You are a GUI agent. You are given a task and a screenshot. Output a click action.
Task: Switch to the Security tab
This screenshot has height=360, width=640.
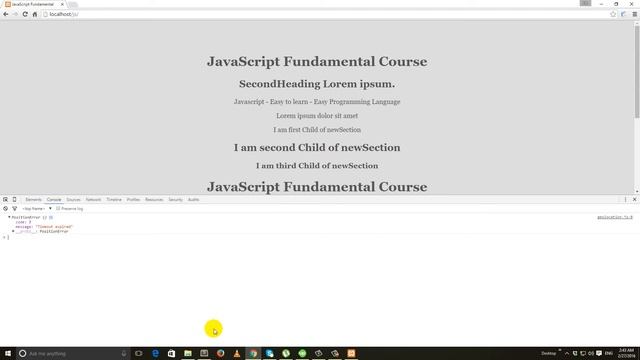coord(176,200)
